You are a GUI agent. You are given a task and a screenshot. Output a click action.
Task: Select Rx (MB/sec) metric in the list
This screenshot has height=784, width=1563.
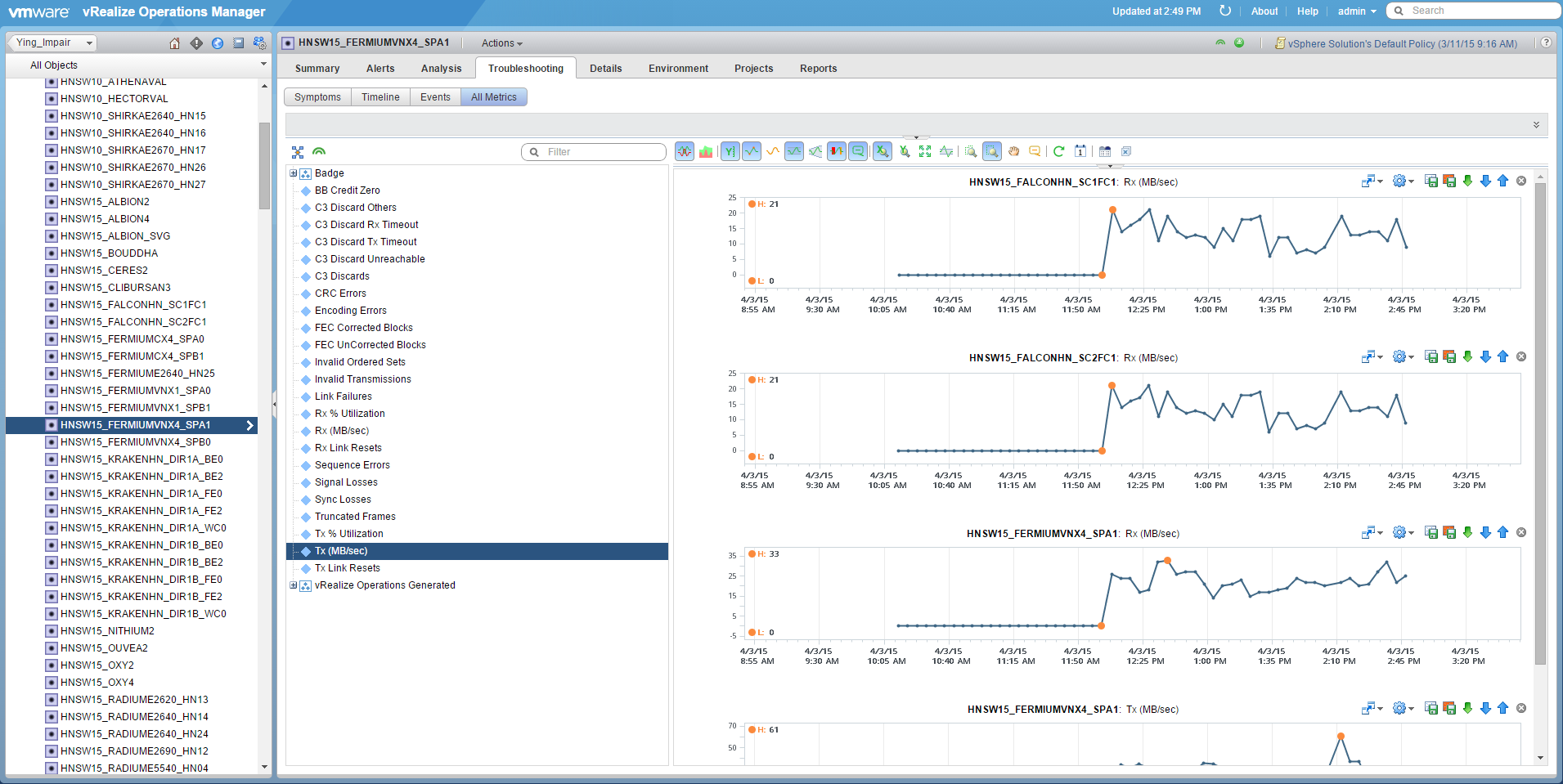click(342, 431)
